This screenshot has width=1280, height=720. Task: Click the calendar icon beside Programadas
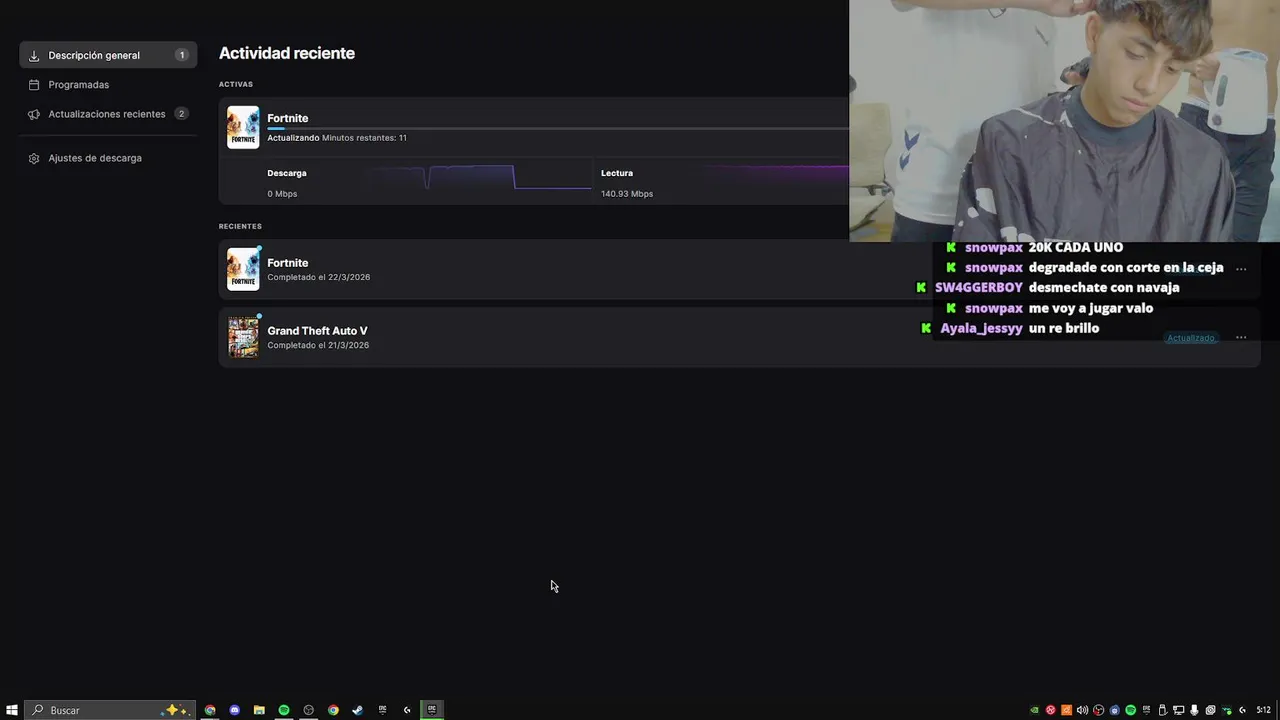pyautogui.click(x=34, y=85)
